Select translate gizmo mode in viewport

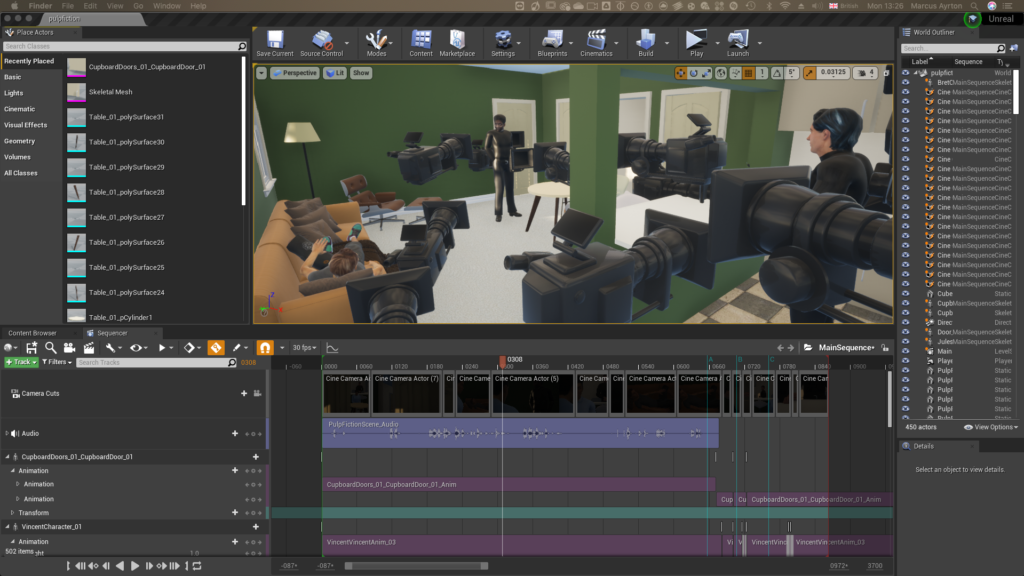[681, 73]
